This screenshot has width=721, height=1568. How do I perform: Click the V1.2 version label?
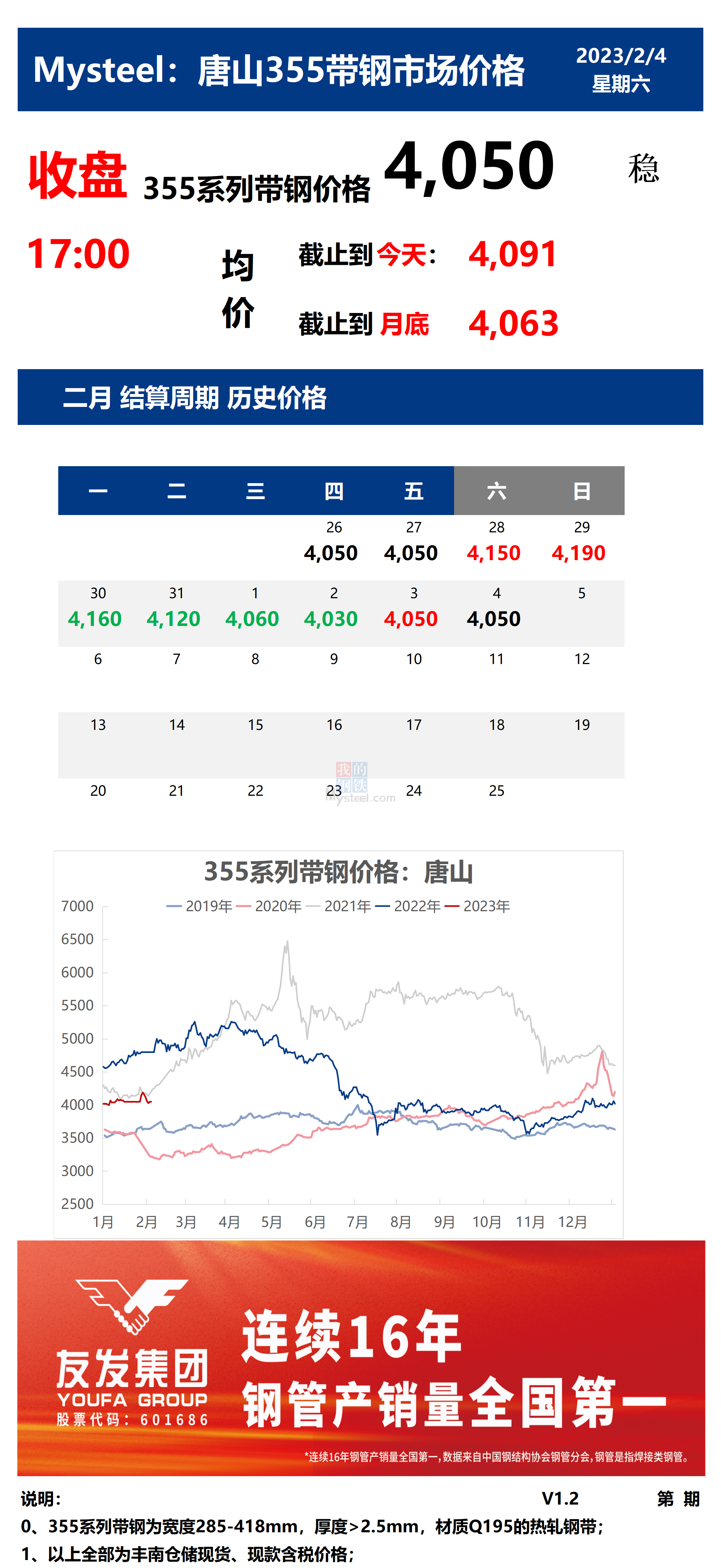pyautogui.click(x=560, y=1498)
